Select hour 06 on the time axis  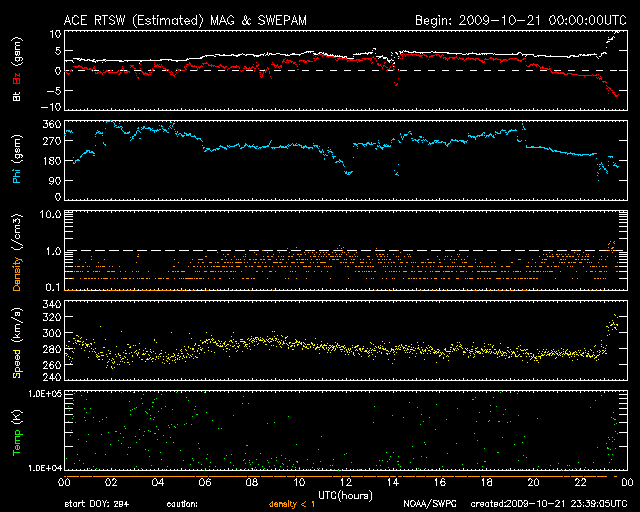pos(204,482)
